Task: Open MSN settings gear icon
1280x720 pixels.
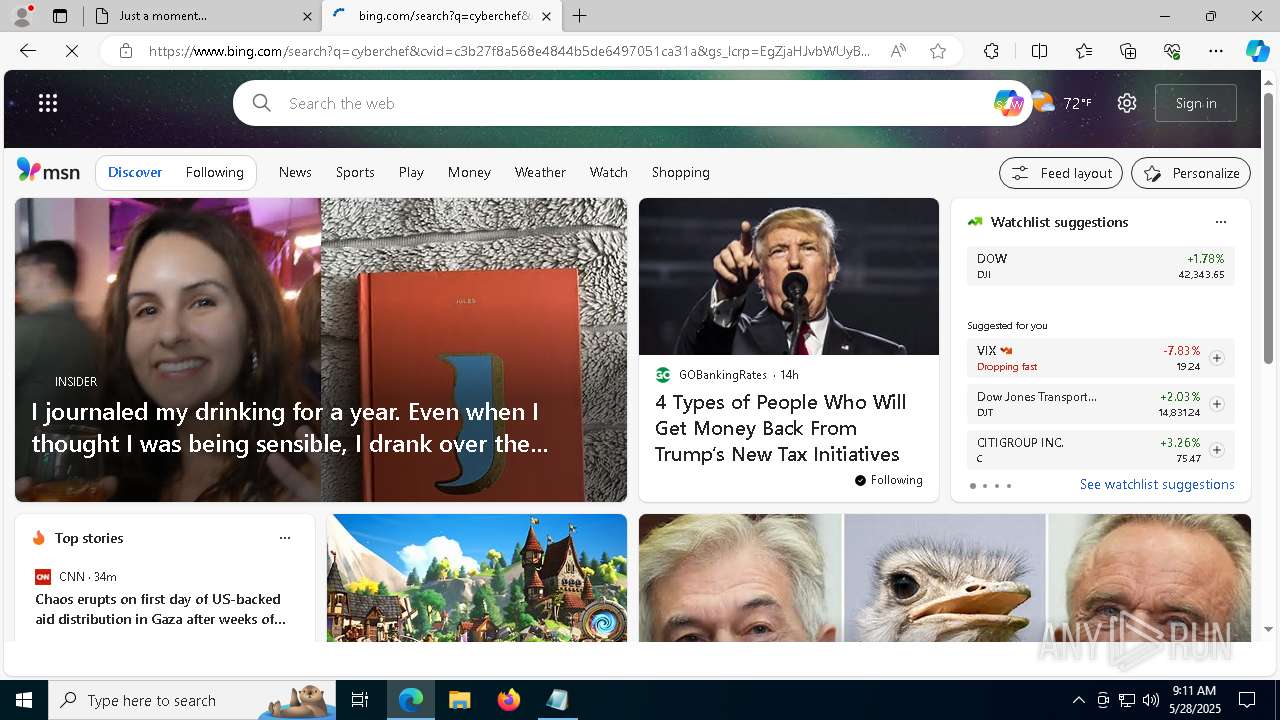Action: pos(1127,103)
